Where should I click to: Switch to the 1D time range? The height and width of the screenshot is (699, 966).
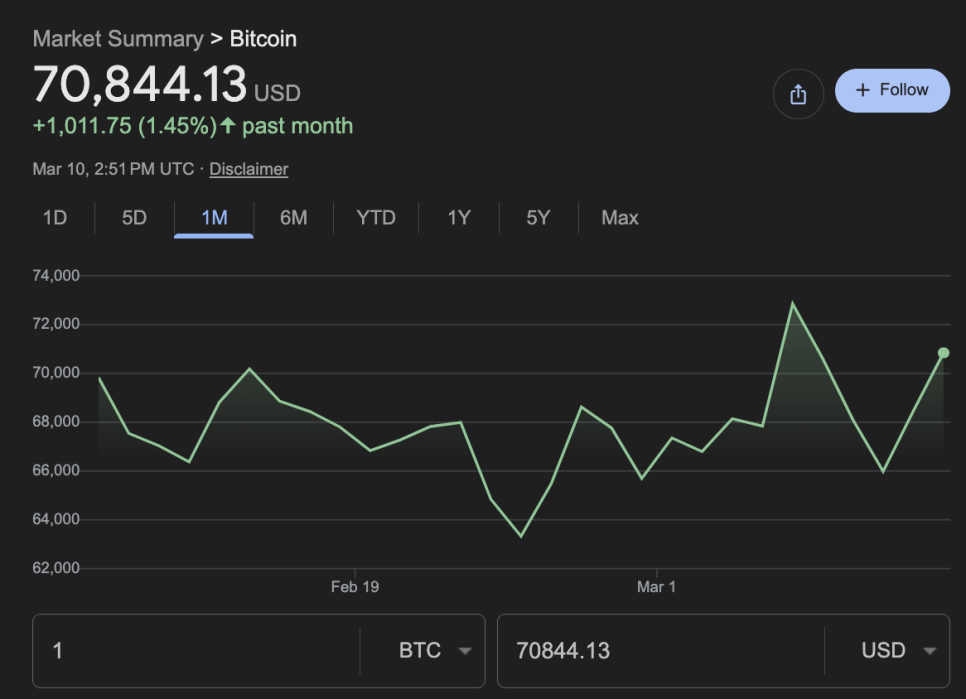click(x=55, y=218)
